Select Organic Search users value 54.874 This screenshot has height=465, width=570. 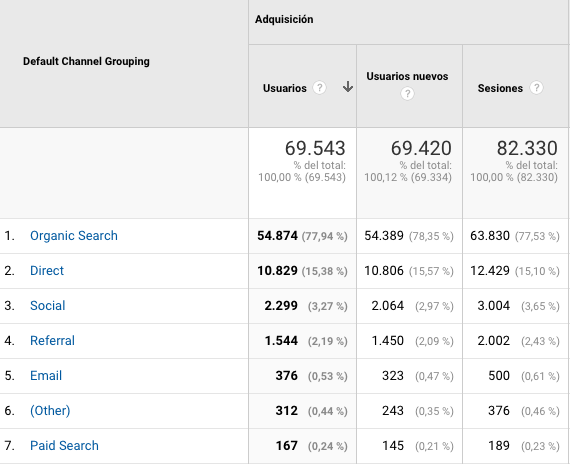coord(277,236)
